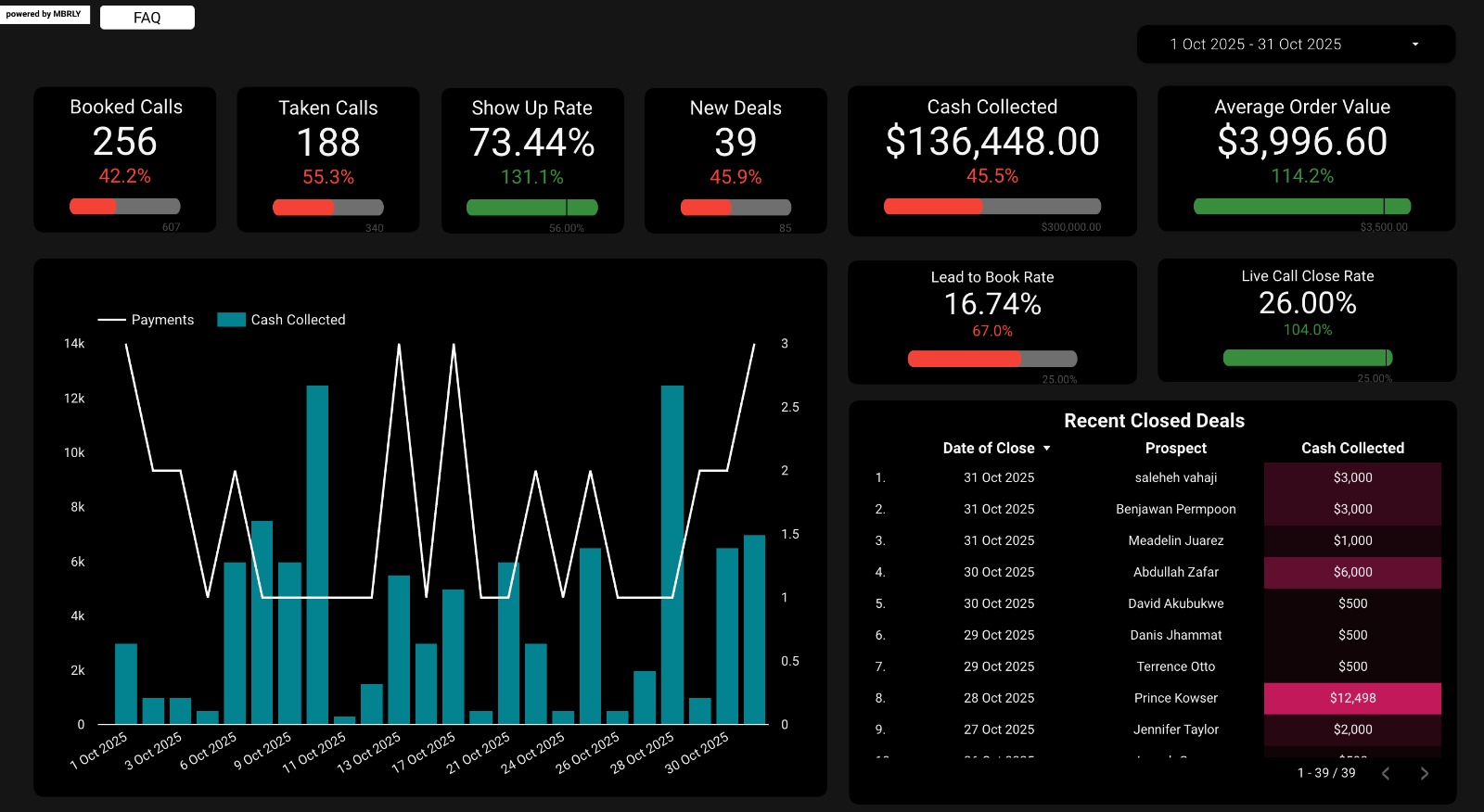The image size is (1484, 812).
Task: Select the 16.74% lead to book rate
Action: click(992, 304)
